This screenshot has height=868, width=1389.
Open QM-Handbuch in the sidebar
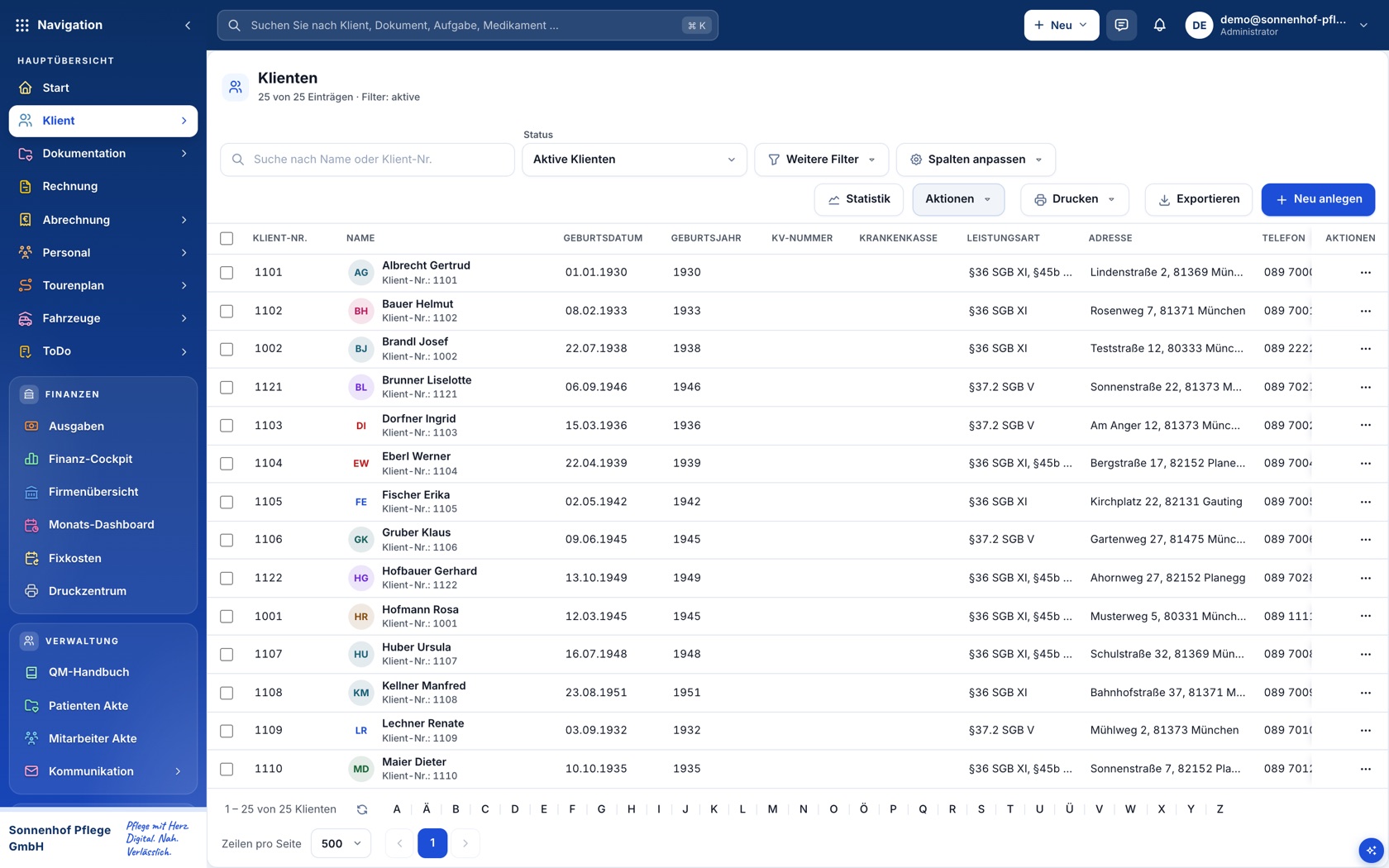tap(103, 672)
